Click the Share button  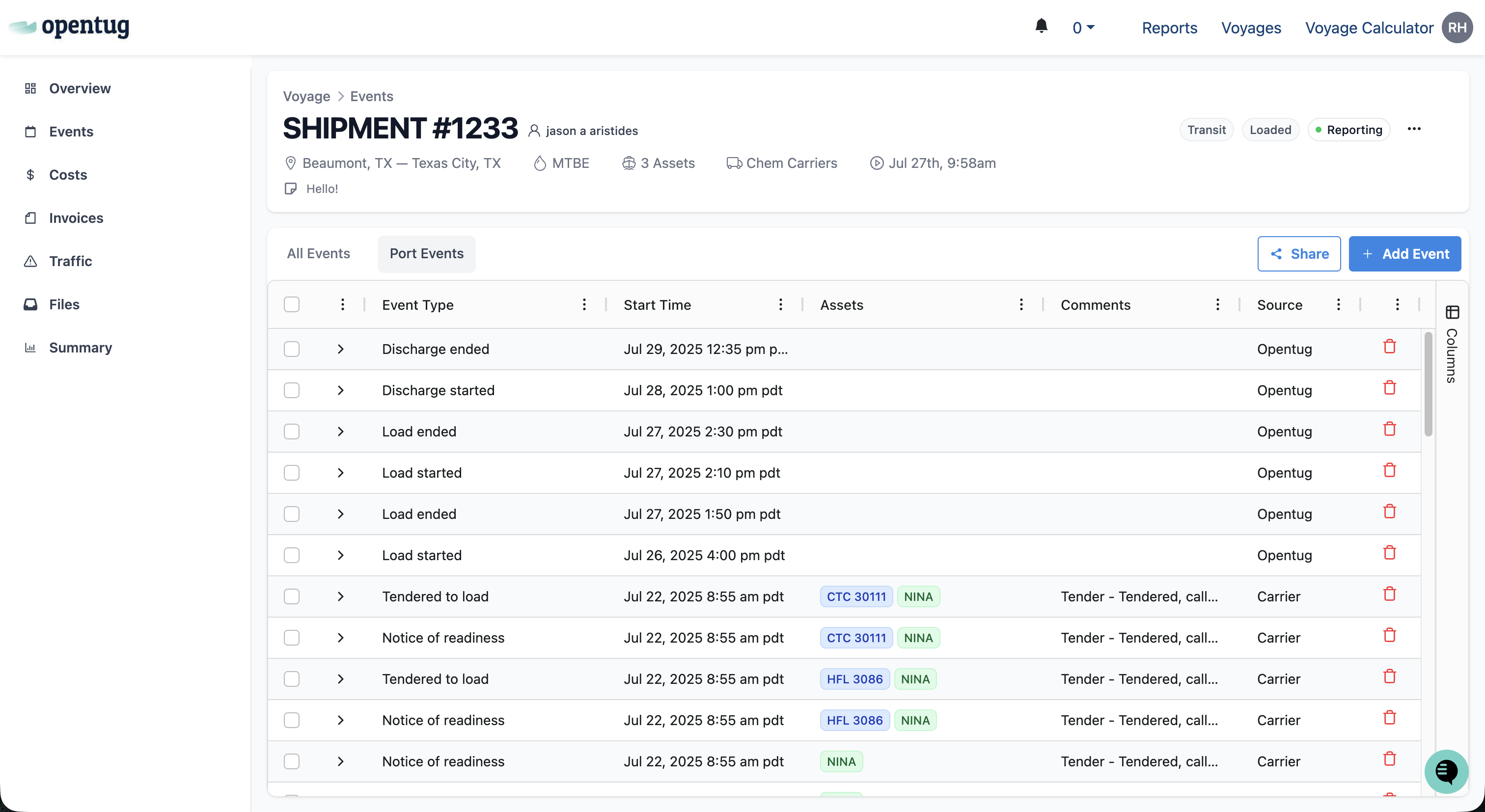[1299, 254]
